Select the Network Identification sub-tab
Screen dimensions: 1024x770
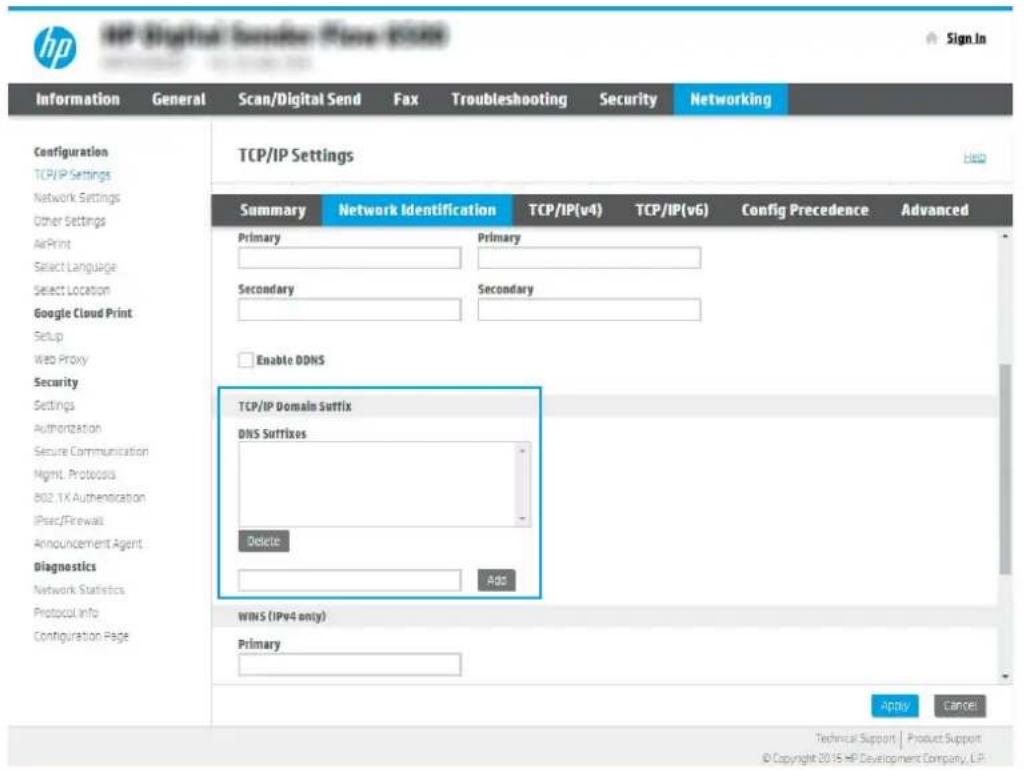click(x=417, y=210)
